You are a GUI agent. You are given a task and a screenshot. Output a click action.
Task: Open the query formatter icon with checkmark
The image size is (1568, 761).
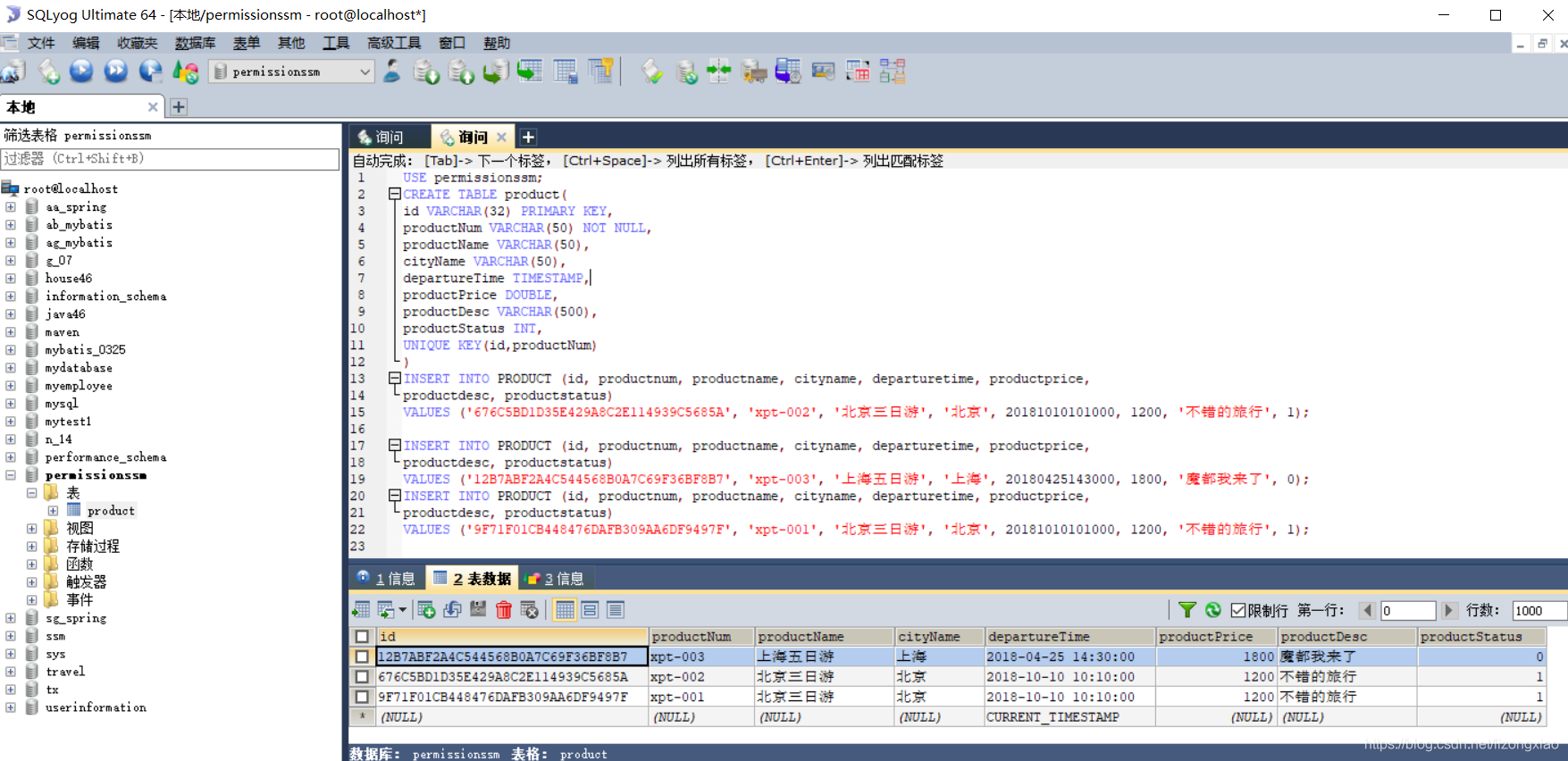click(x=652, y=71)
